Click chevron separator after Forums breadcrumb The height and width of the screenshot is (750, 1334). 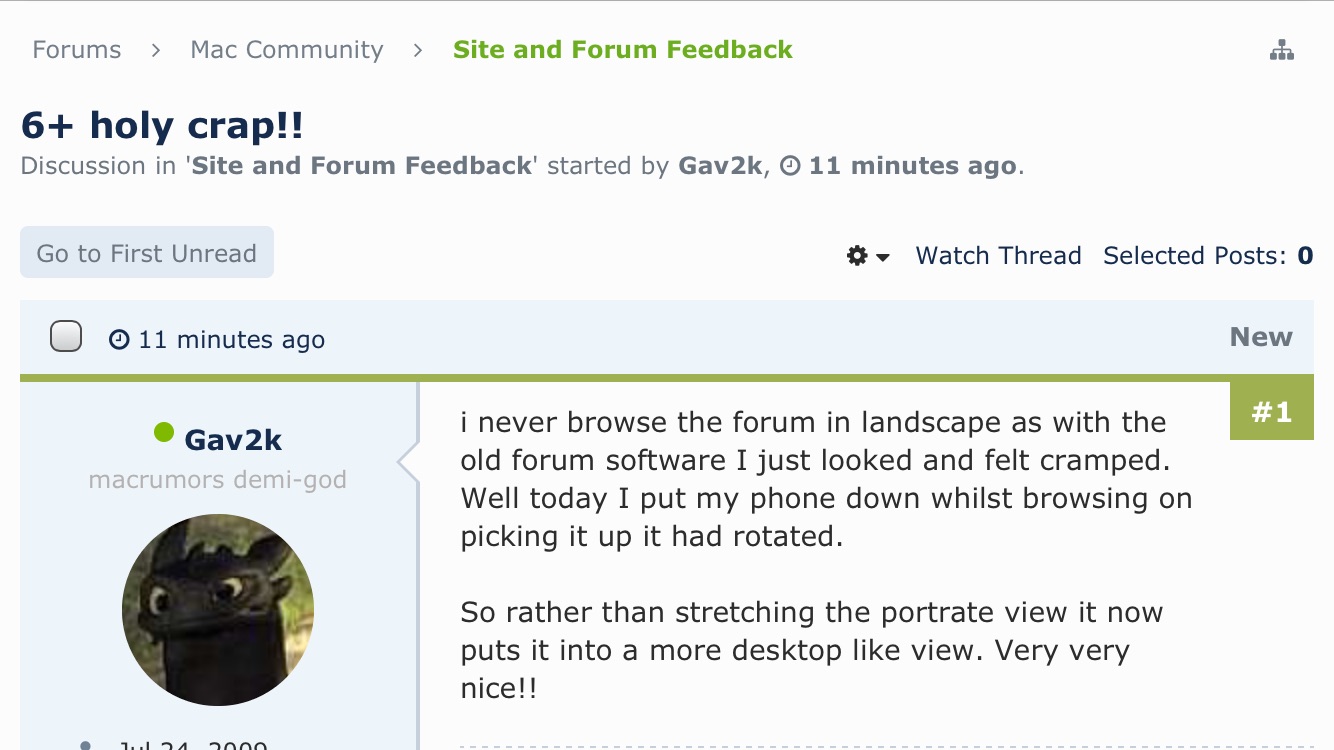click(156, 50)
